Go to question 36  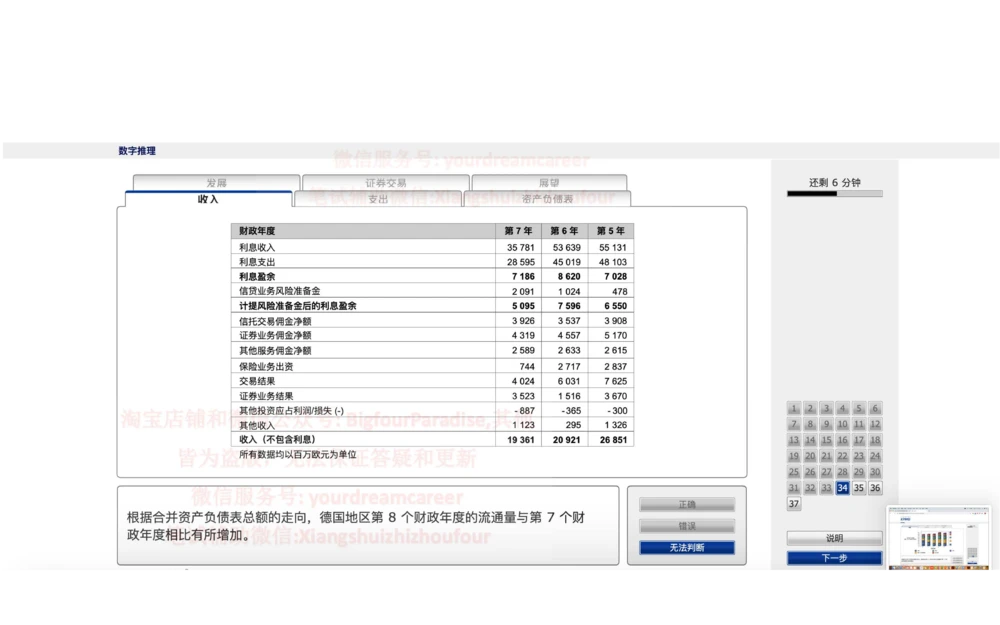[x=875, y=487]
